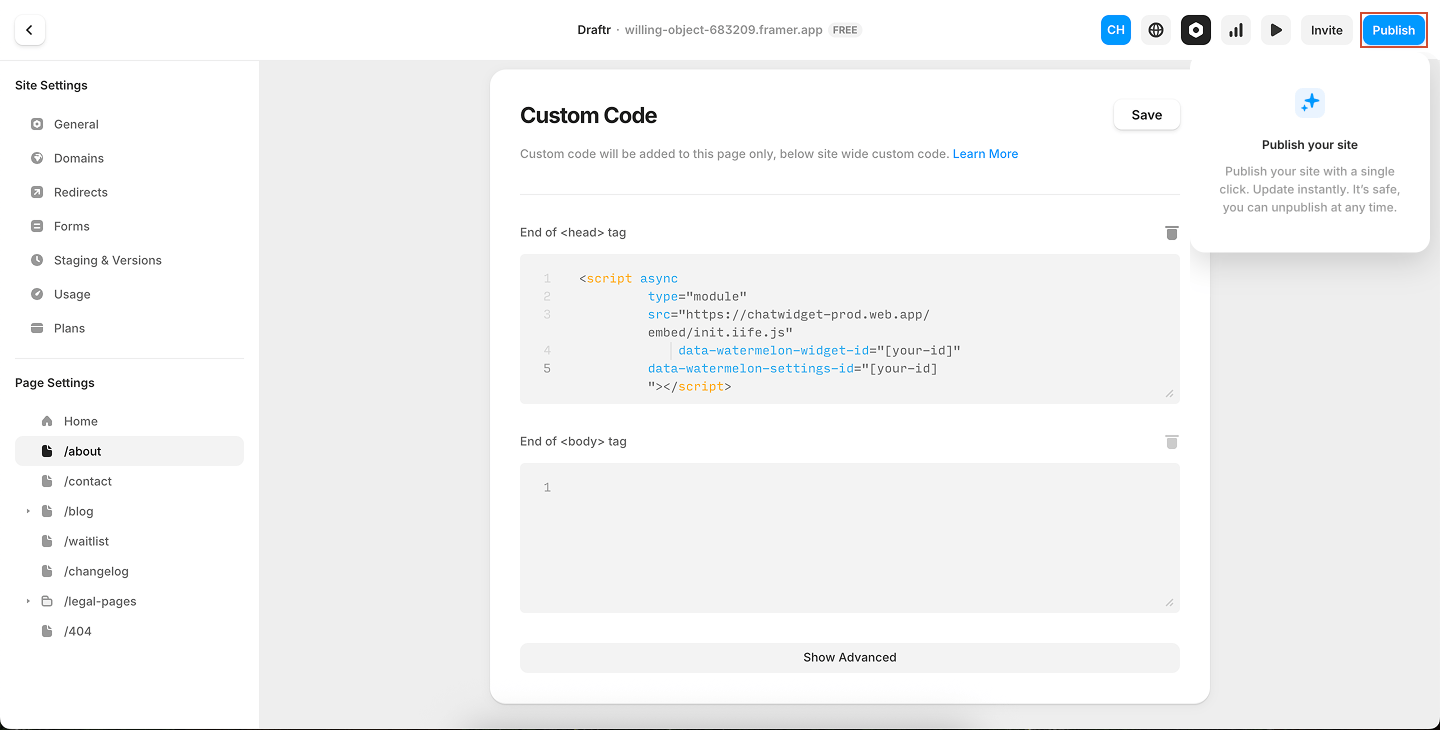Click the FREE plan badge

tap(845, 30)
